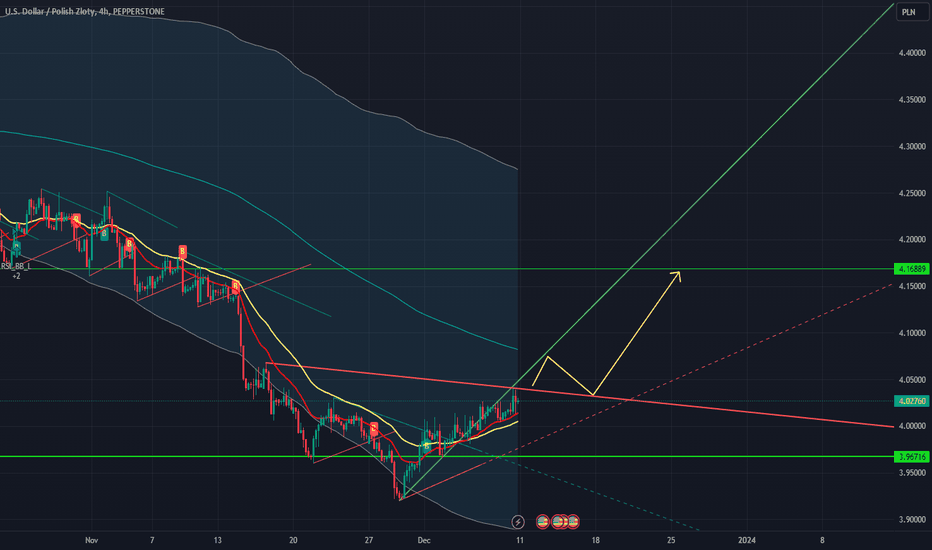The image size is (932, 550).
Task: Click the 4.40000 price axis value
Action: (912, 53)
